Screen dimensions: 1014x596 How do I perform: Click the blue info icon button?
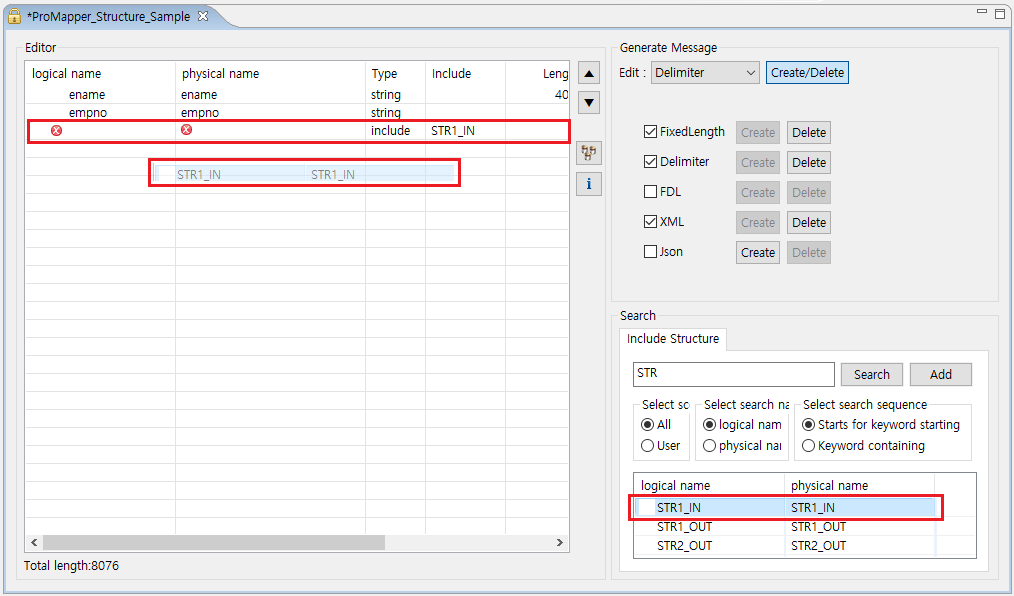(590, 184)
